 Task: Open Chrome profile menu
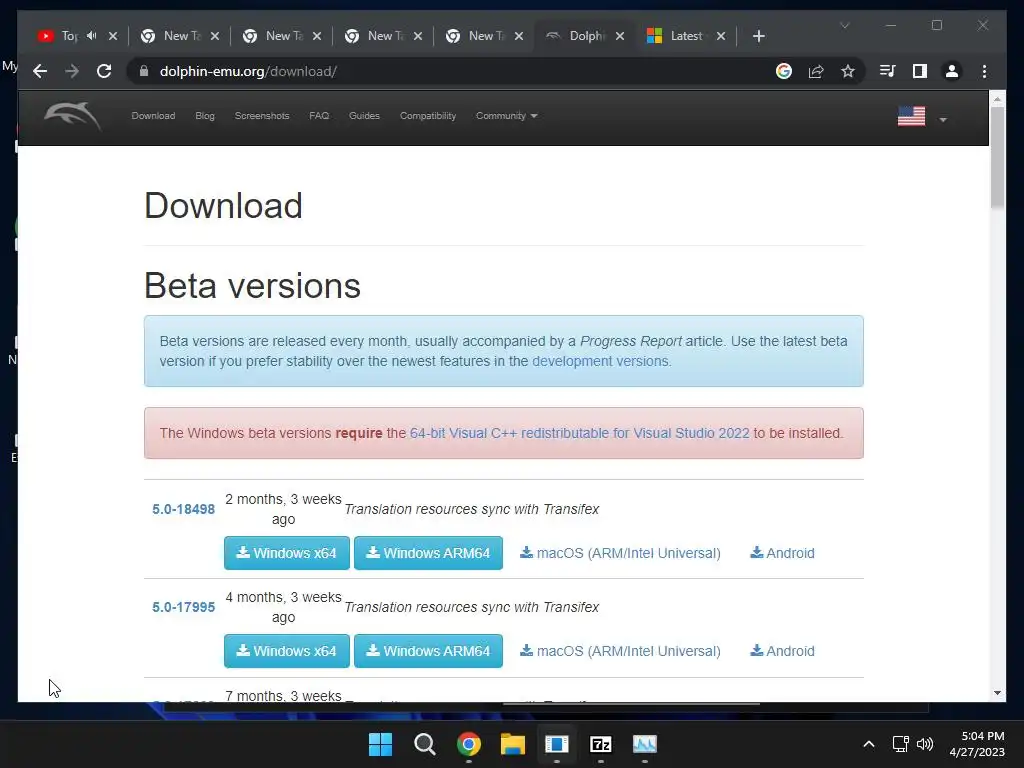952,71
